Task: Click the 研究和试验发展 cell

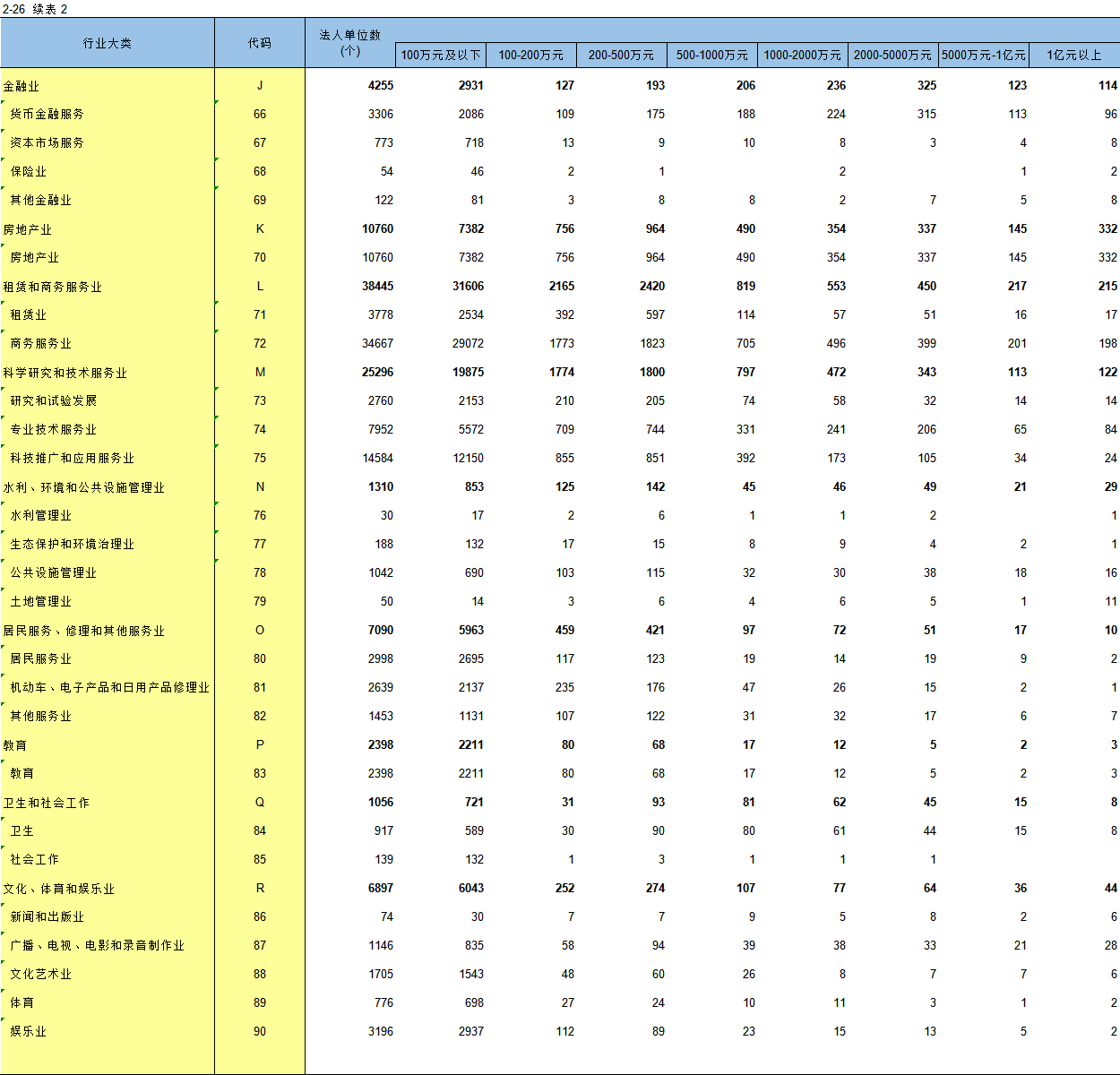Action: [x=54, y=401]
